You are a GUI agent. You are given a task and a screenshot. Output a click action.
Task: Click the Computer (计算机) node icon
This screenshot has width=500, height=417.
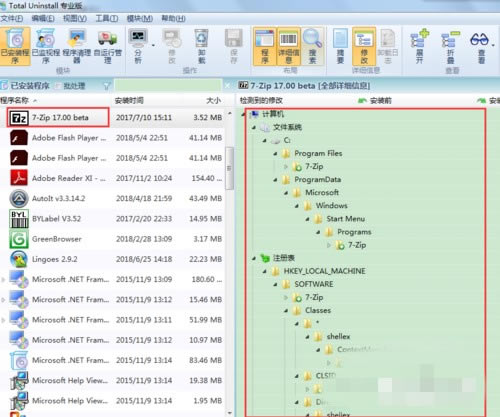(254, 114)
